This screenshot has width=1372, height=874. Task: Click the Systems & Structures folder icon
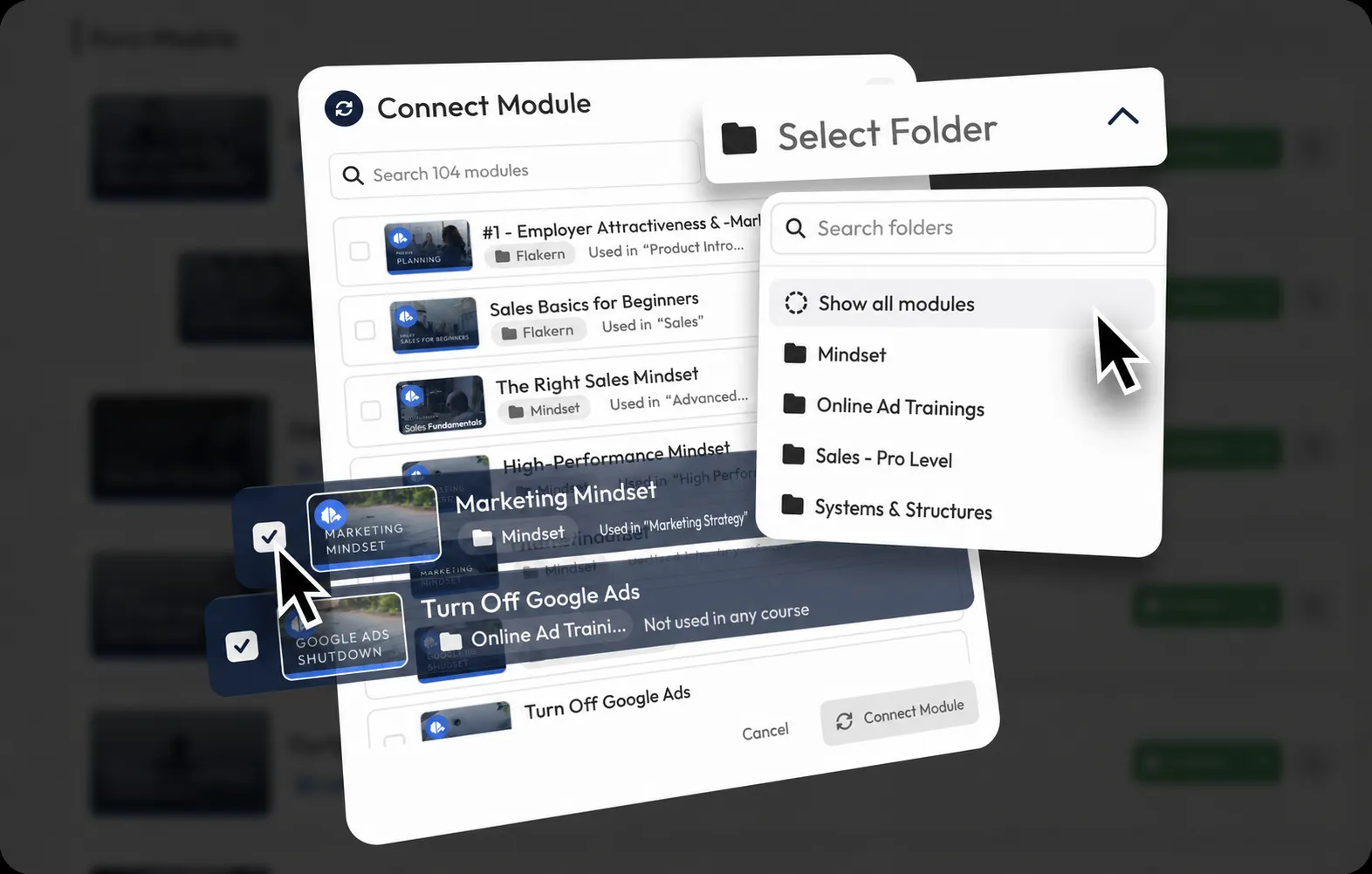(792, 505)
